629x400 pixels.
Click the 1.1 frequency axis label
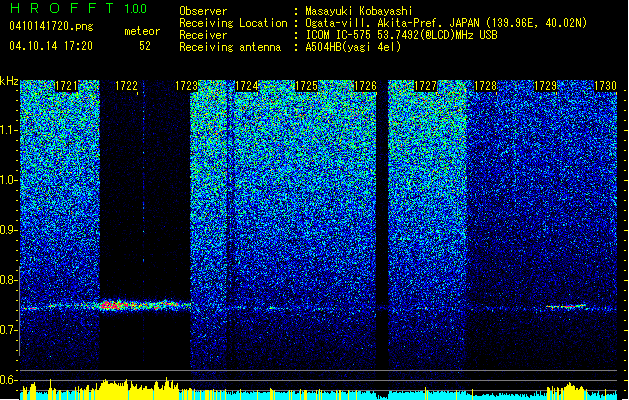[x=8, y=130]
